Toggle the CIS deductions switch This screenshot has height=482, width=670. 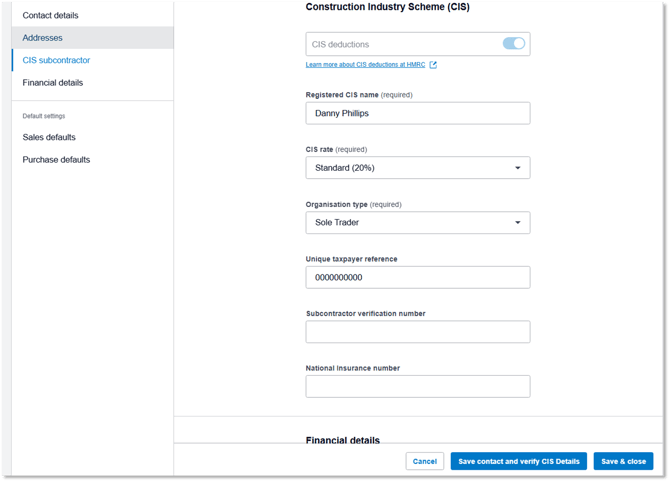[513, 44]
